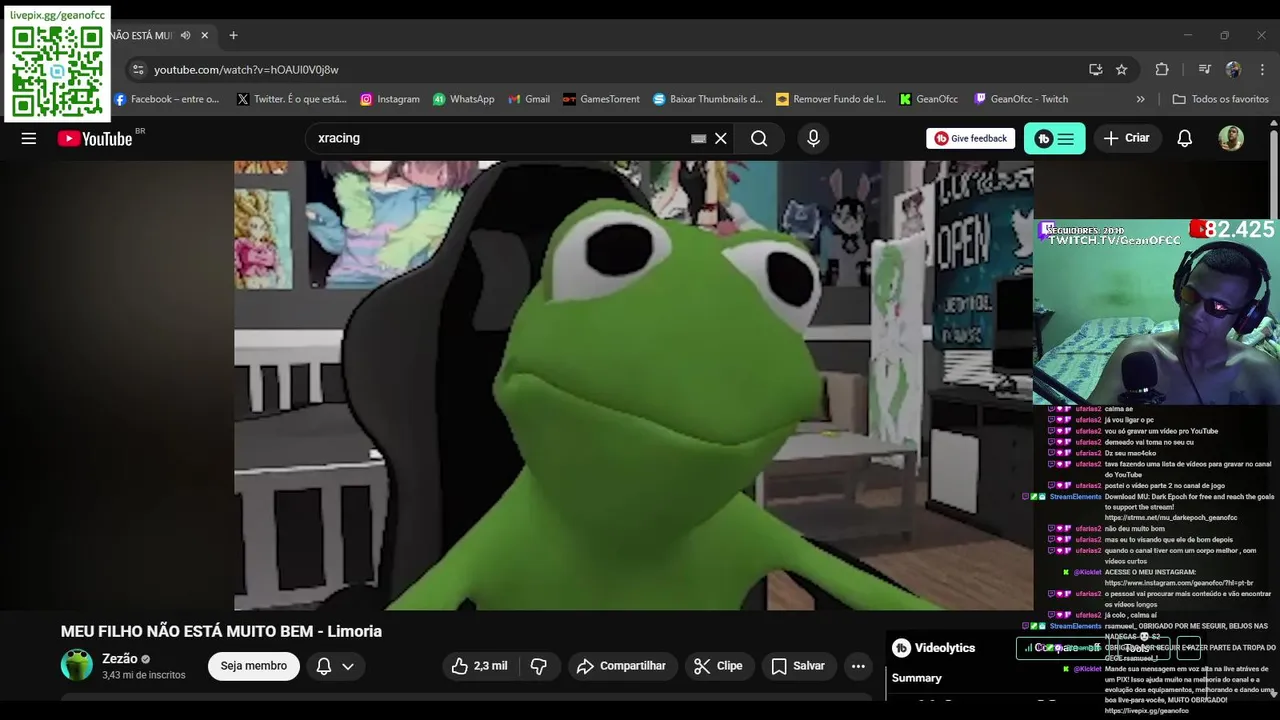Open the subscription notification bell dropdown
The height and width of the screenshot is (720, 1280).
336,666
